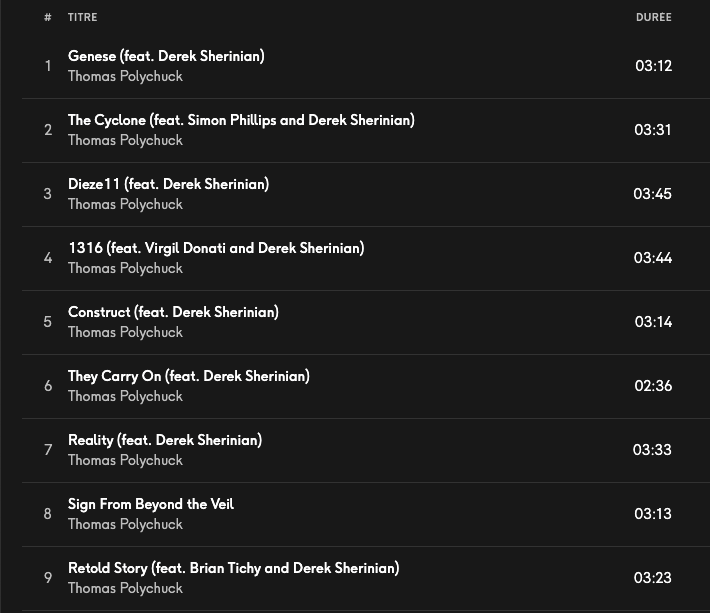Click the # column header
This screenshot has width=710, height=613.
[x=47, y=17]
